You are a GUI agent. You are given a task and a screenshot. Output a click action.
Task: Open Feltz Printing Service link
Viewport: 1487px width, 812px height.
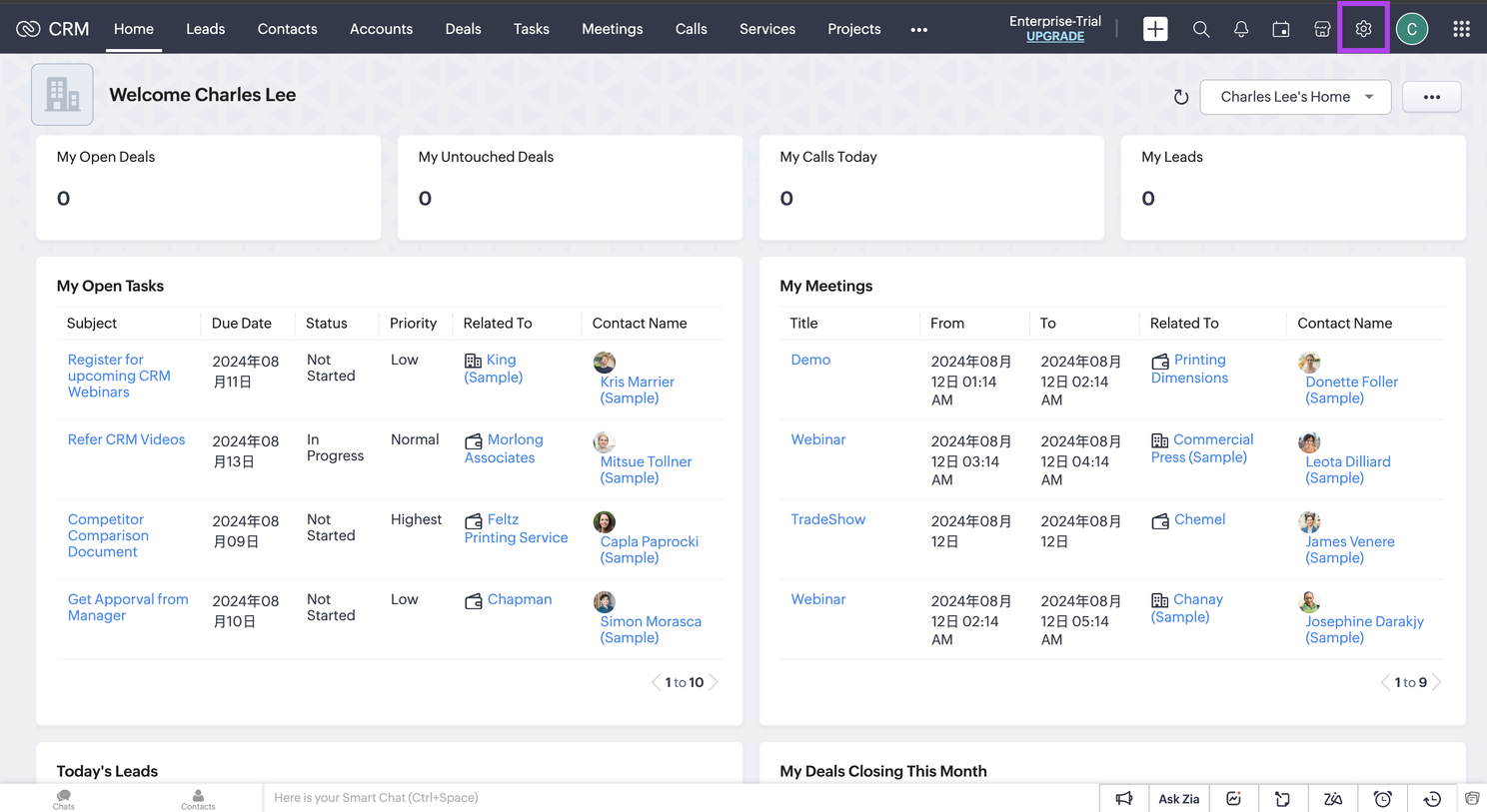[x=516, y=528]
